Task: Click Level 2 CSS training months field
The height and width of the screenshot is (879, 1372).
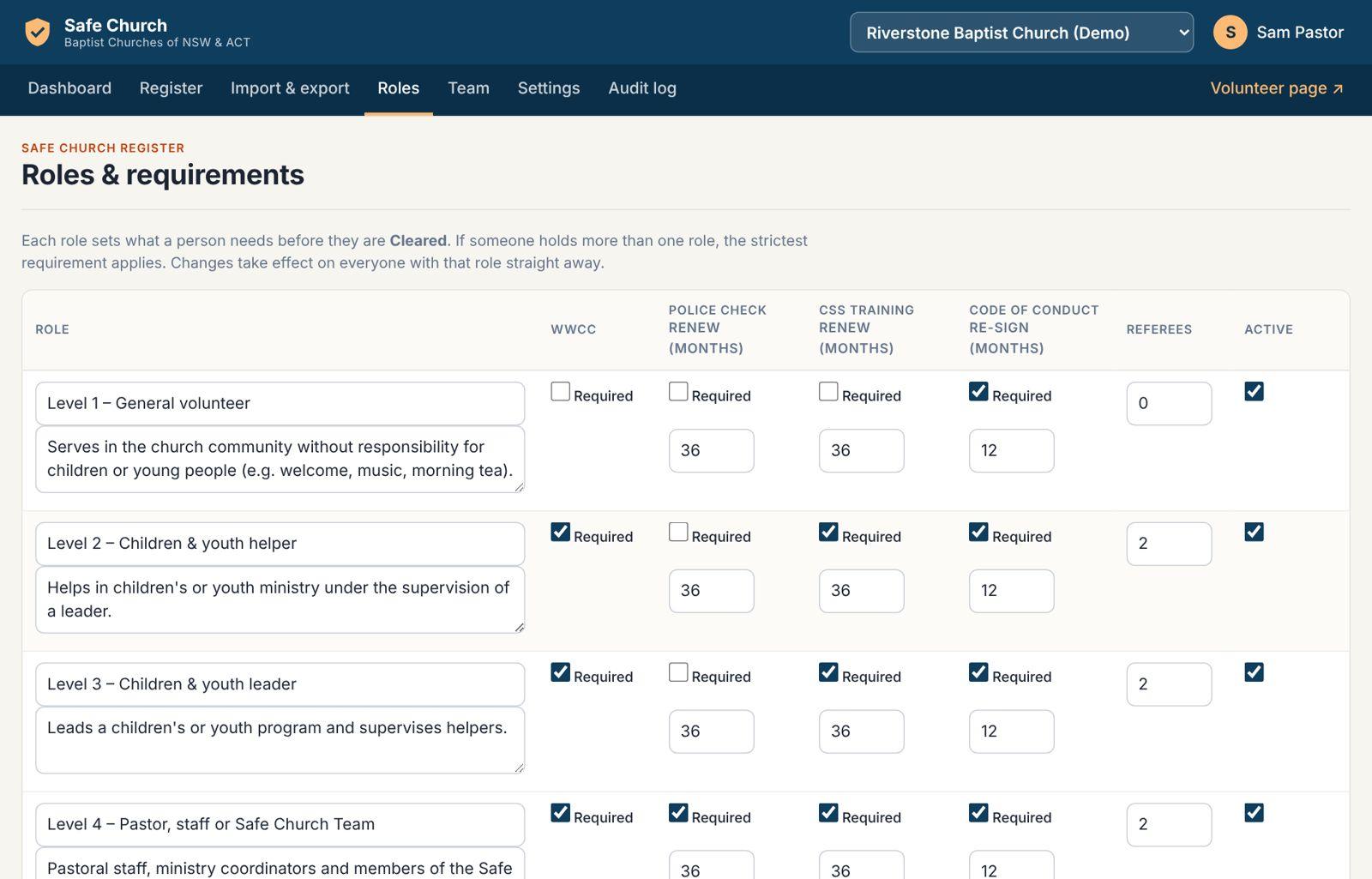Action: coord(861,591)
